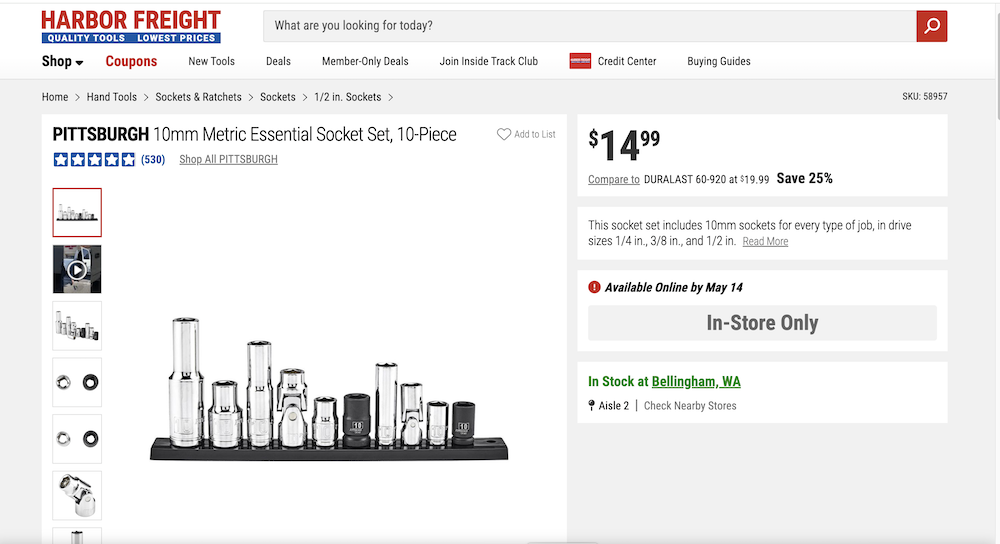Viewport: 1000px width, 544px height.
Task: Click the Aisle 2 location pin icon
Action: point(592,406)
